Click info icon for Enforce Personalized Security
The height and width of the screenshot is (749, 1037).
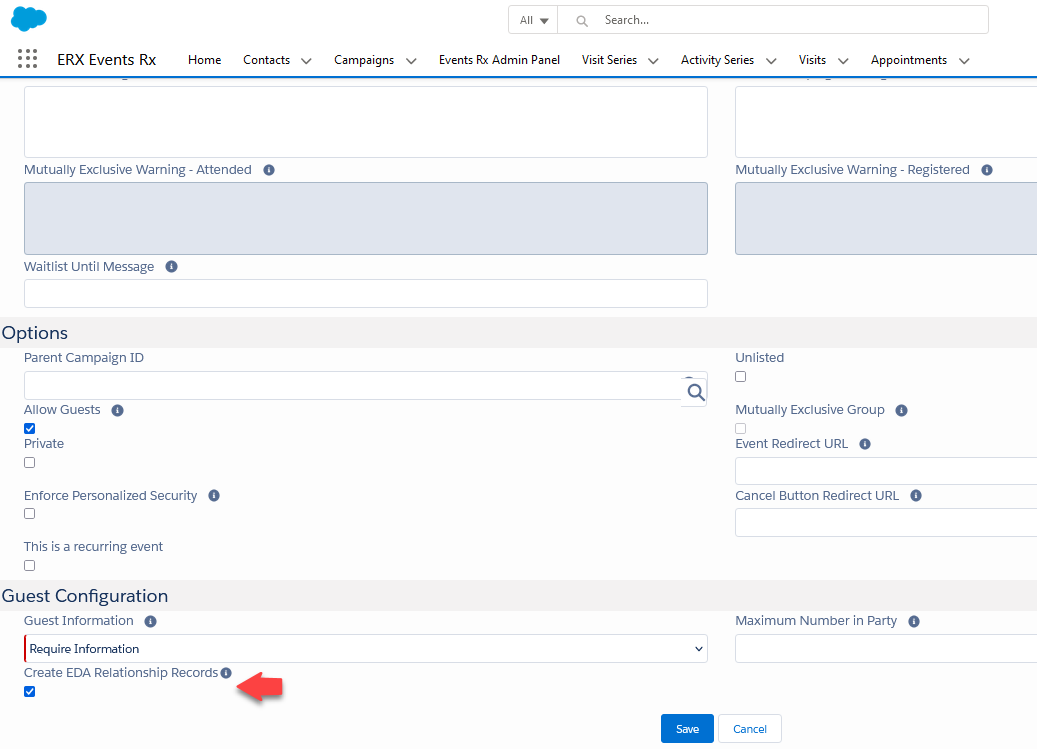pos(214,496)
